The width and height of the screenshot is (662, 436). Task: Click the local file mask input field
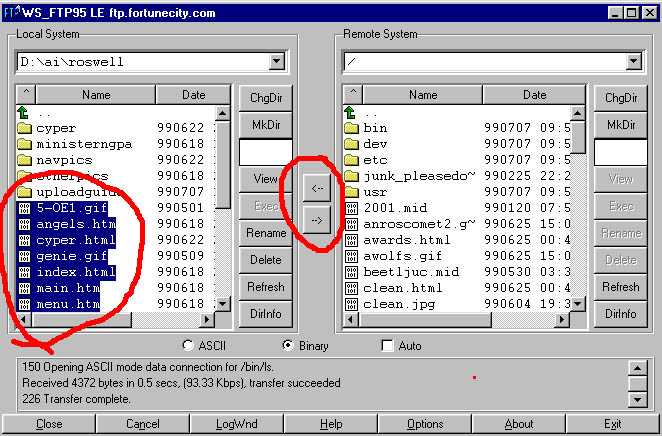pos(259,152)
